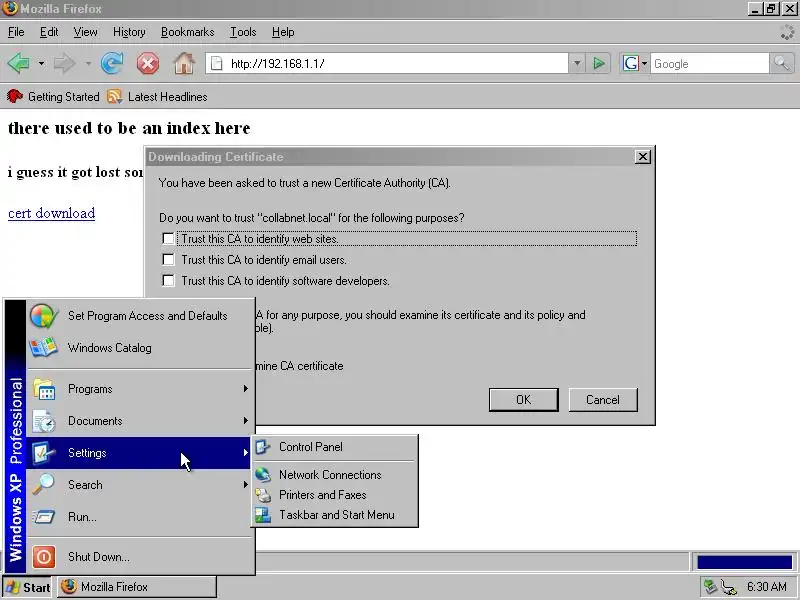Close the Downloading Certificate dialog
800x600 pixels.
(642, 157)
